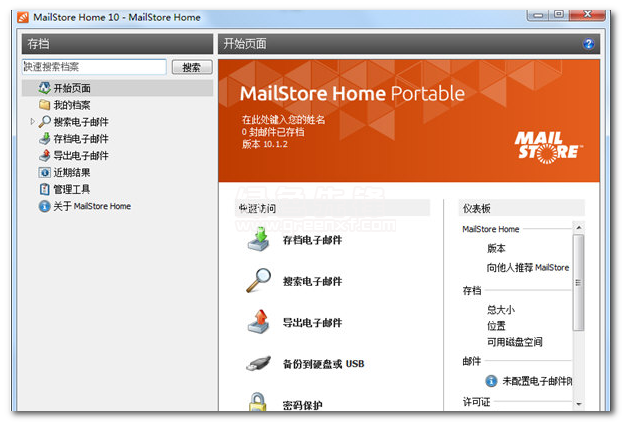Viewport: 622px width, 422px height.
Task: Click the 未配置电子邮件 notice text
Action: point(537,381)
